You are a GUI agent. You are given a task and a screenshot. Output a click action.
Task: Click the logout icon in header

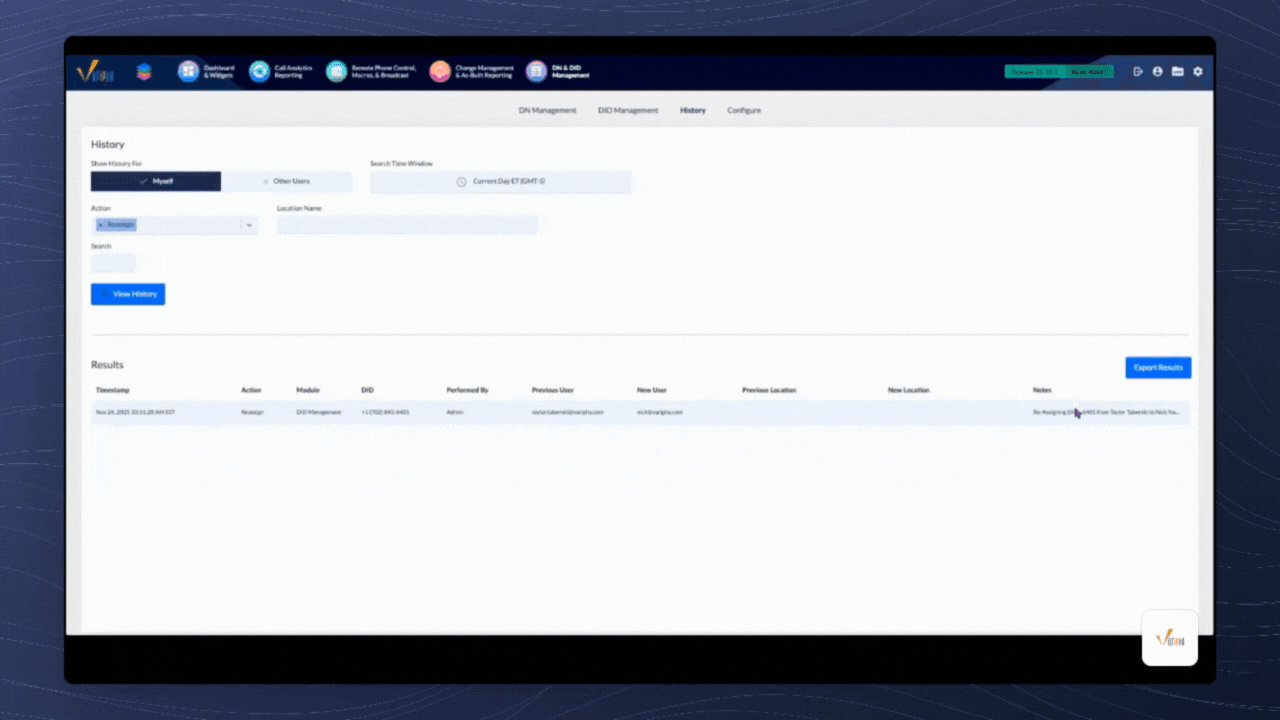point(1138,72)
